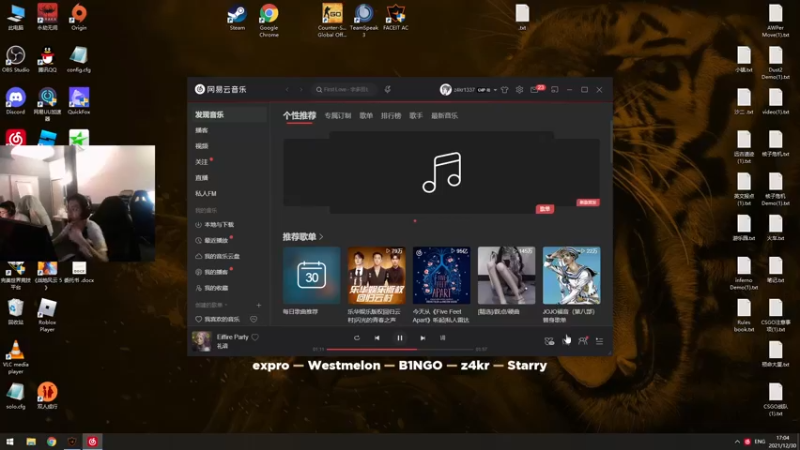Add a new playlist with plus icon

click(x=259, y=305)
